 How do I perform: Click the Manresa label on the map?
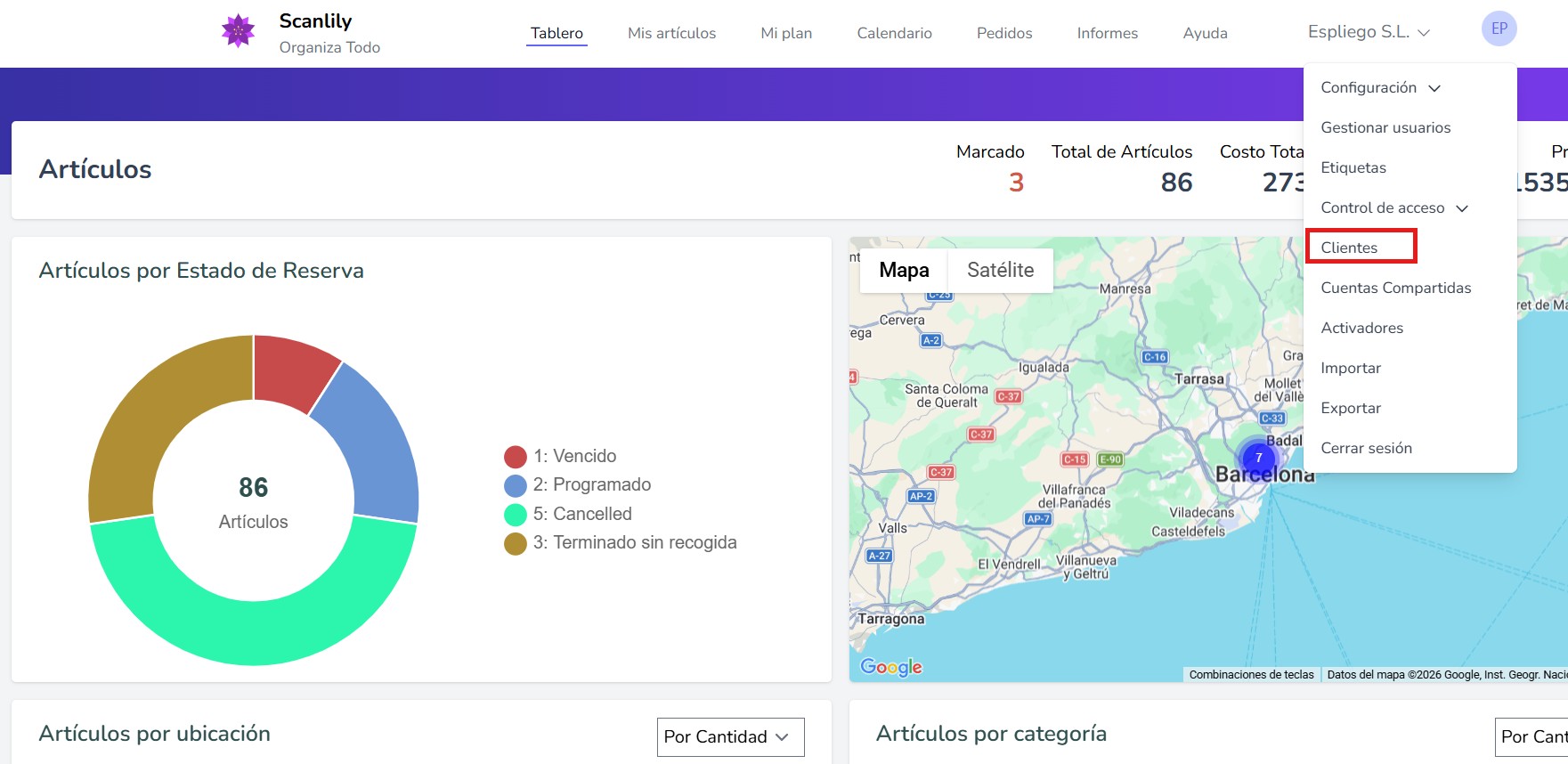click(x=1125, y=289)
